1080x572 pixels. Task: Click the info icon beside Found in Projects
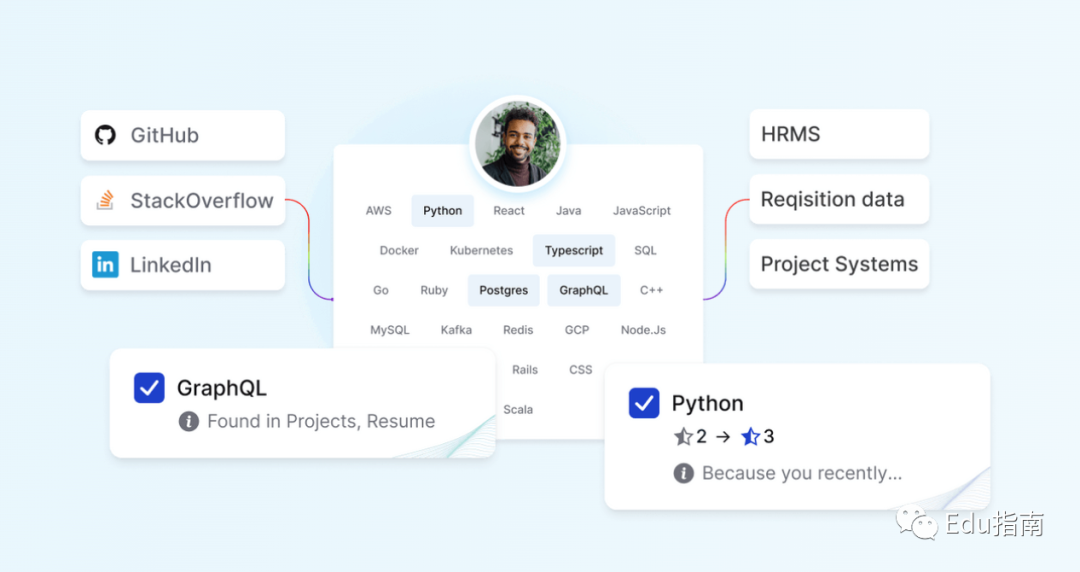coord(189,421)
